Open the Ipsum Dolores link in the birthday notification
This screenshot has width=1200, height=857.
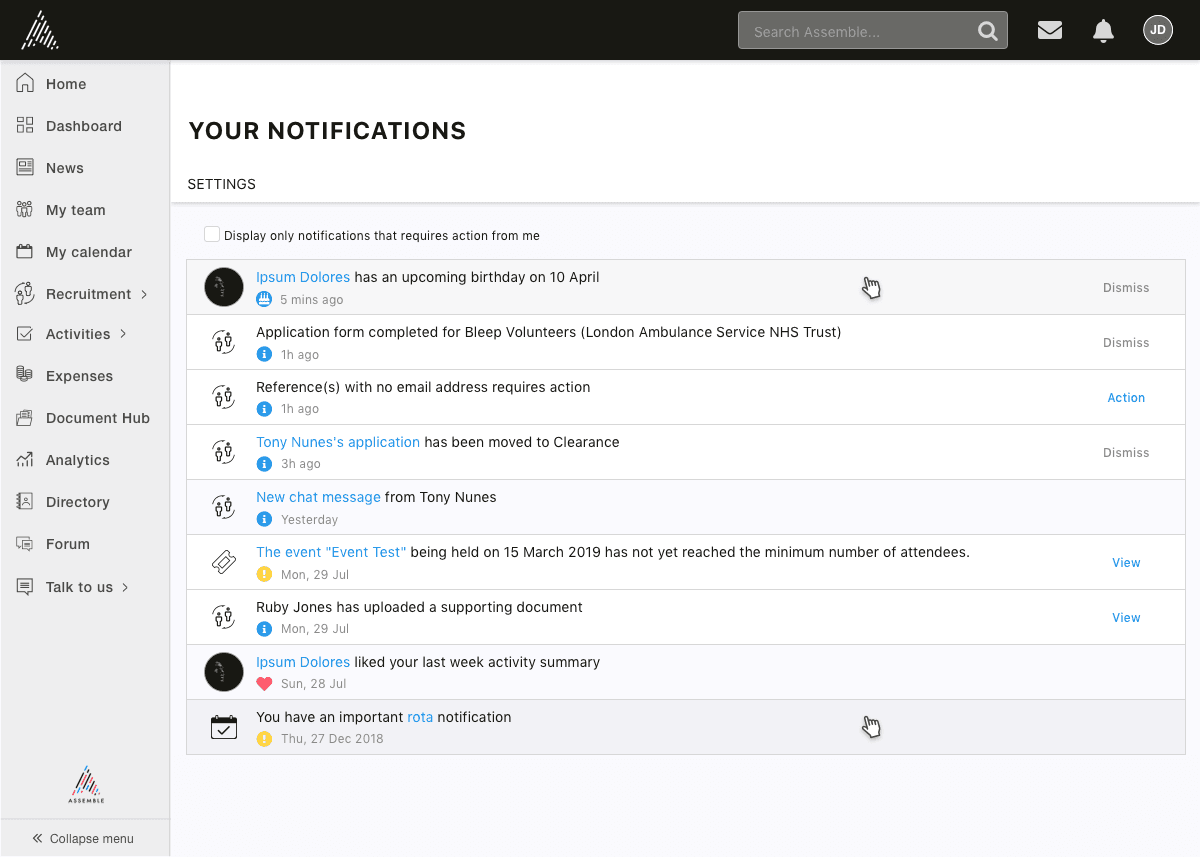tap(303, 277)
